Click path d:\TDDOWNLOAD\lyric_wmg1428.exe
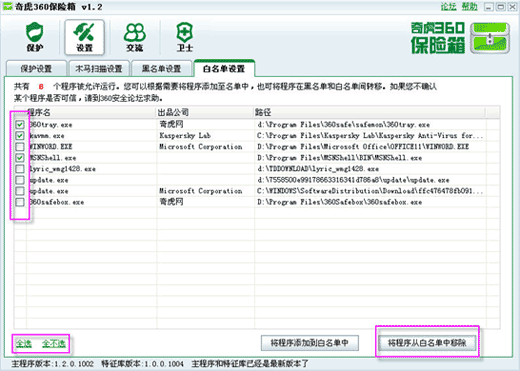The width and height of the screenshot is (520, 371). (x=318, y=169)
